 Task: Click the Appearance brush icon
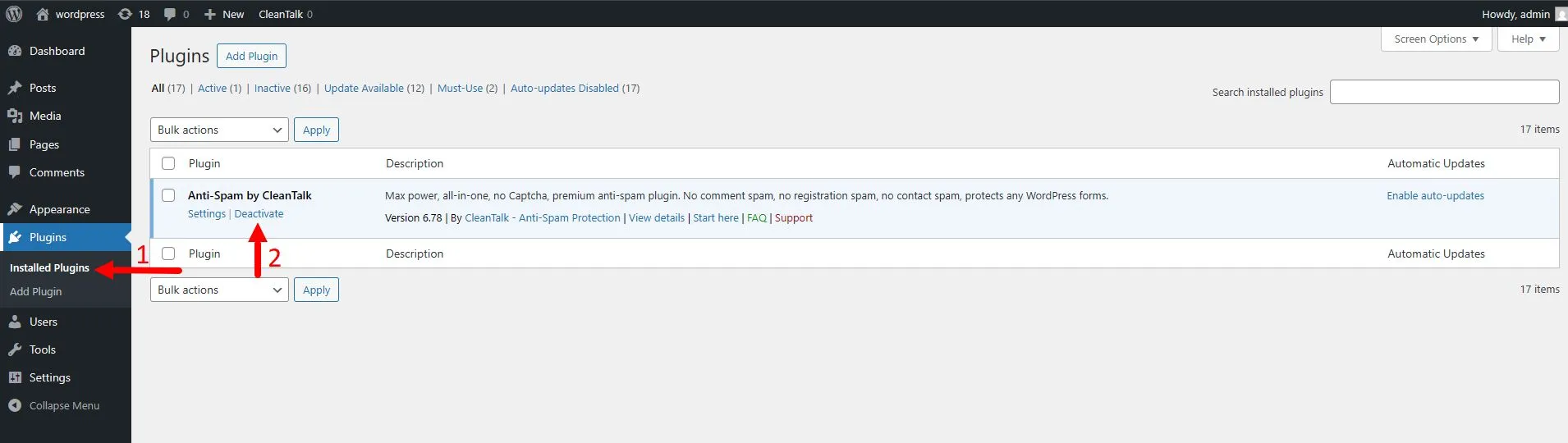(x=15, y=209)
